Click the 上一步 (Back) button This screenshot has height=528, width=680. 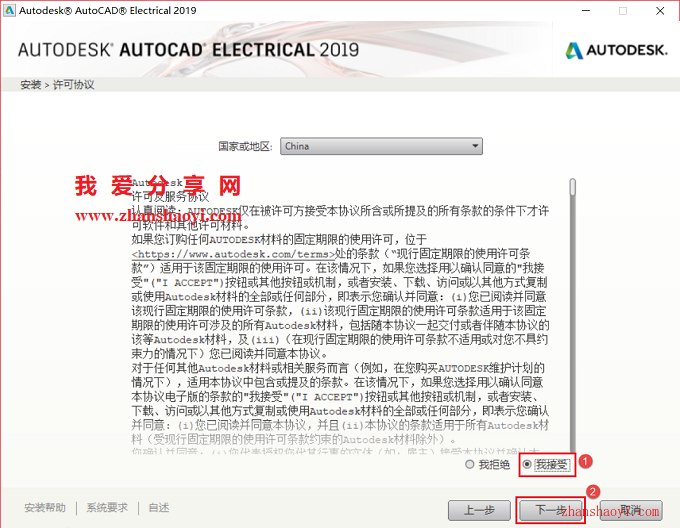479,510
